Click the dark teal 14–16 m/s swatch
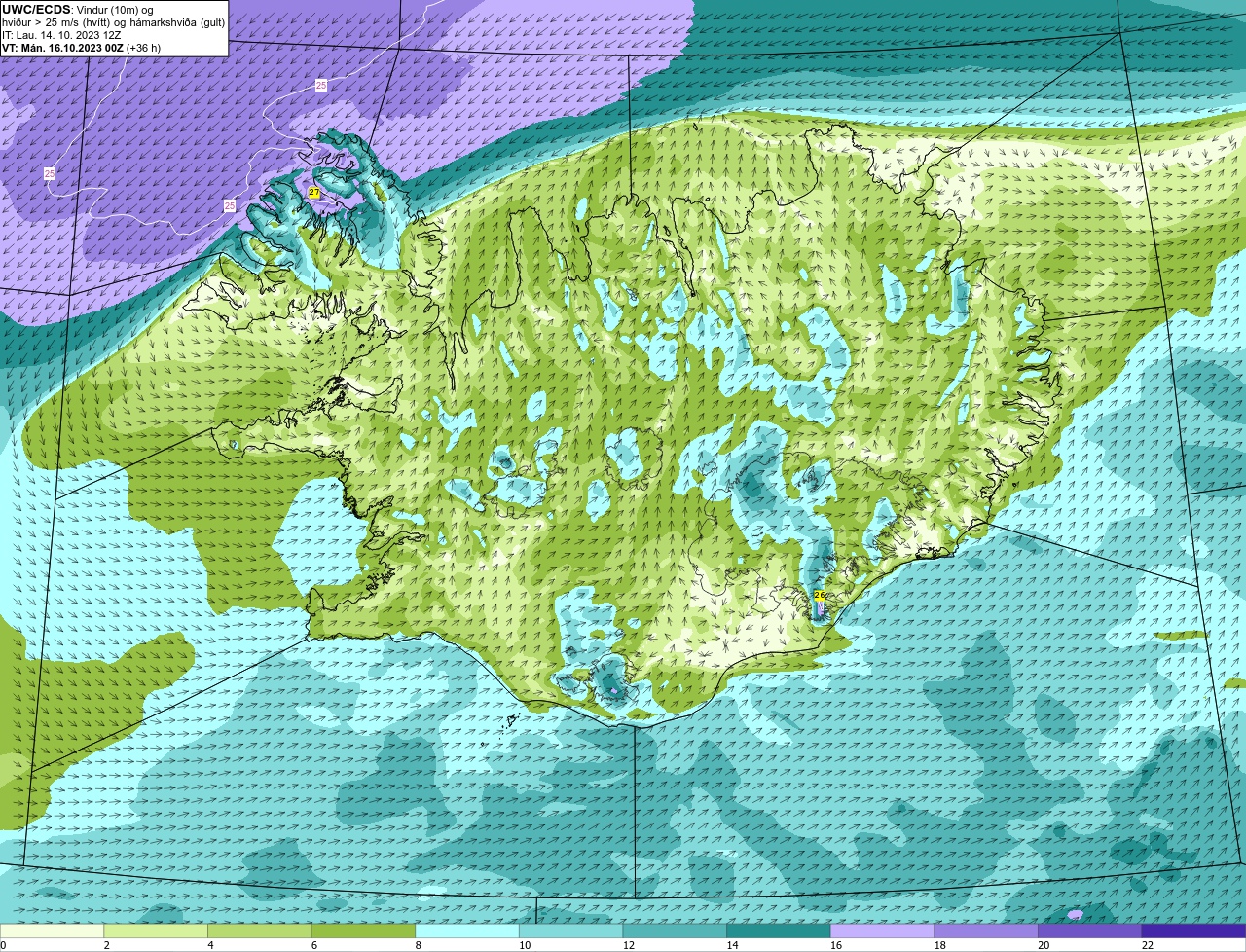Viewport: 1246px width, 952px height. click(779, 932)
